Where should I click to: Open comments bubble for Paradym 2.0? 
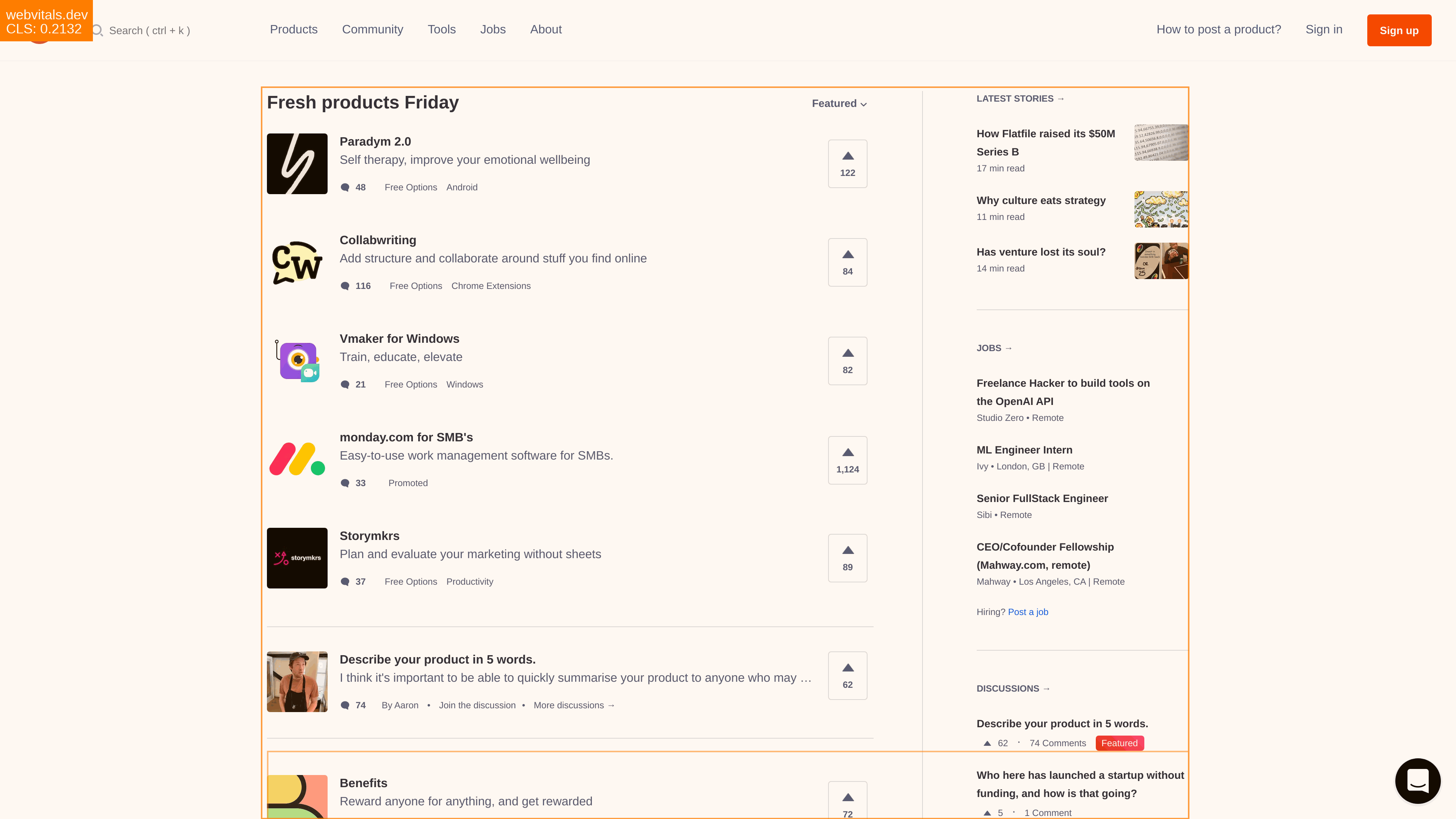[345, 187]
